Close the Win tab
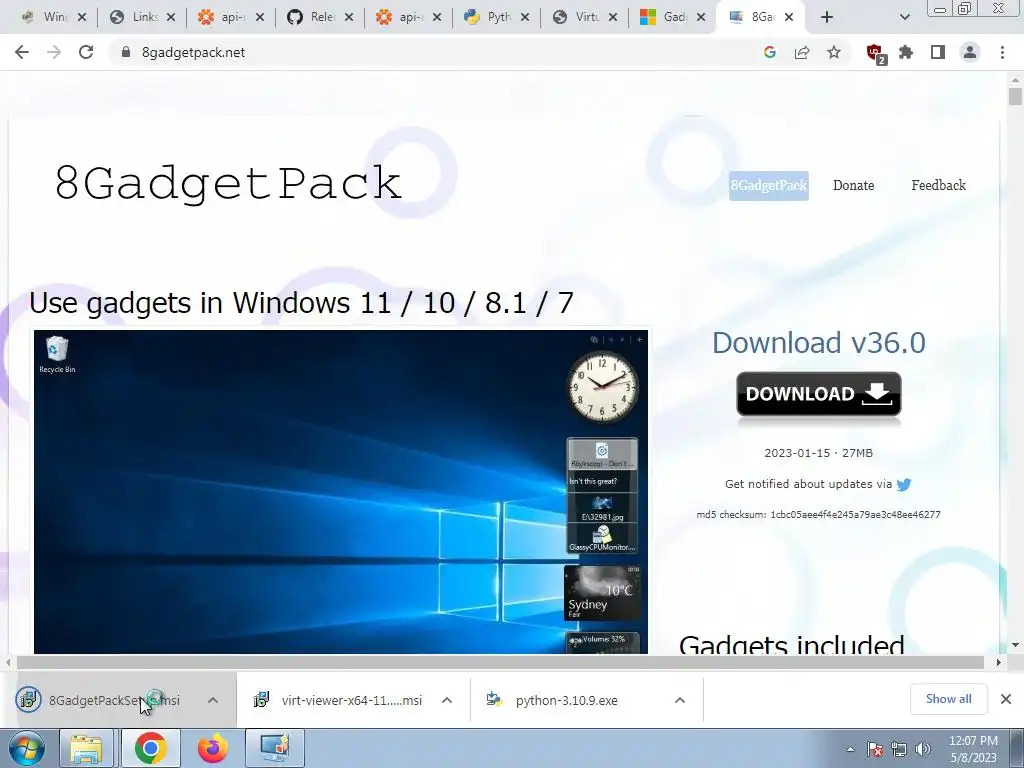The height and width of the screenshot is (768, 1024). point(82,17)
